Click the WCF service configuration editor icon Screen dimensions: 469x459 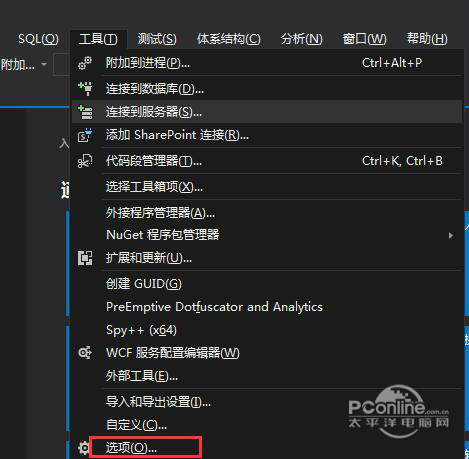click(x=85, y=353)
